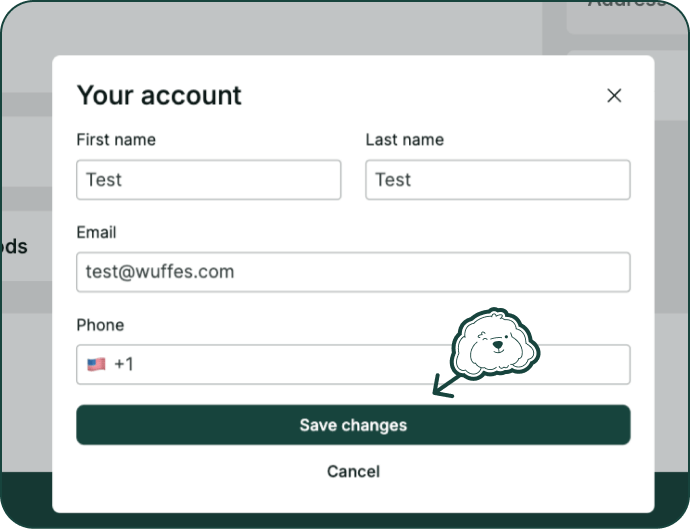Click the Email label

pyautogui.click(x=96, y=232)
